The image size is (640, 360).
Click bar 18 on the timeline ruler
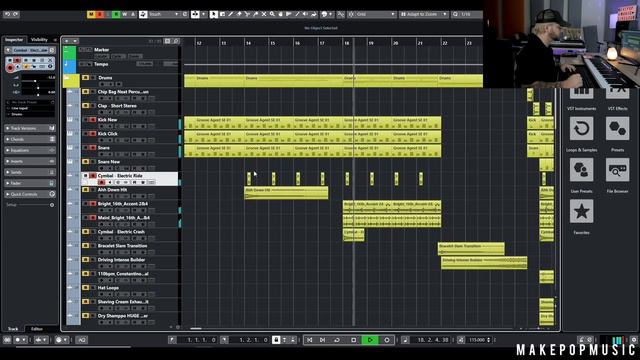347,42
